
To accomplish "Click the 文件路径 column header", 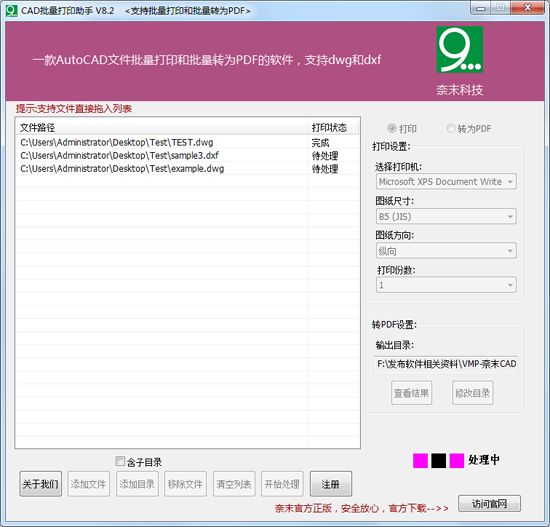I will coord(162,127).
